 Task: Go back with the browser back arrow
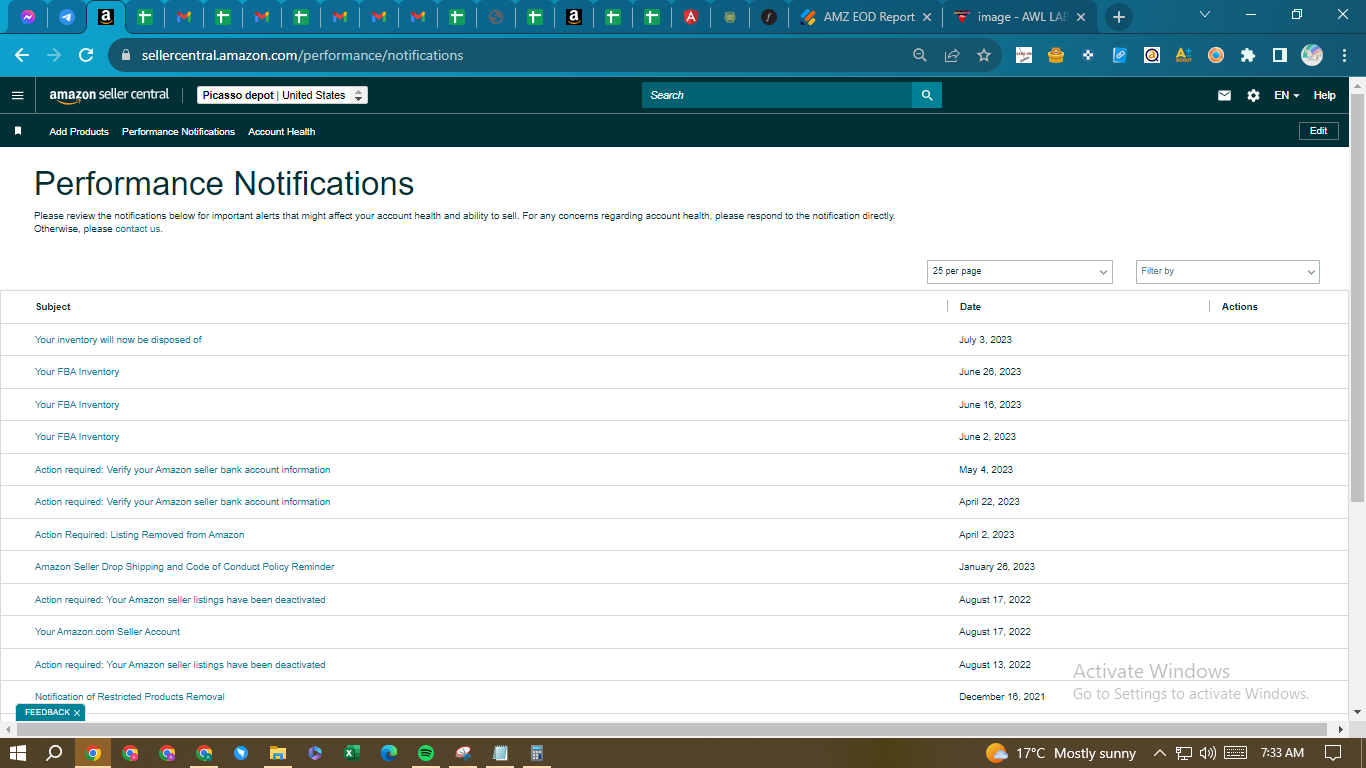coord(22,55)
